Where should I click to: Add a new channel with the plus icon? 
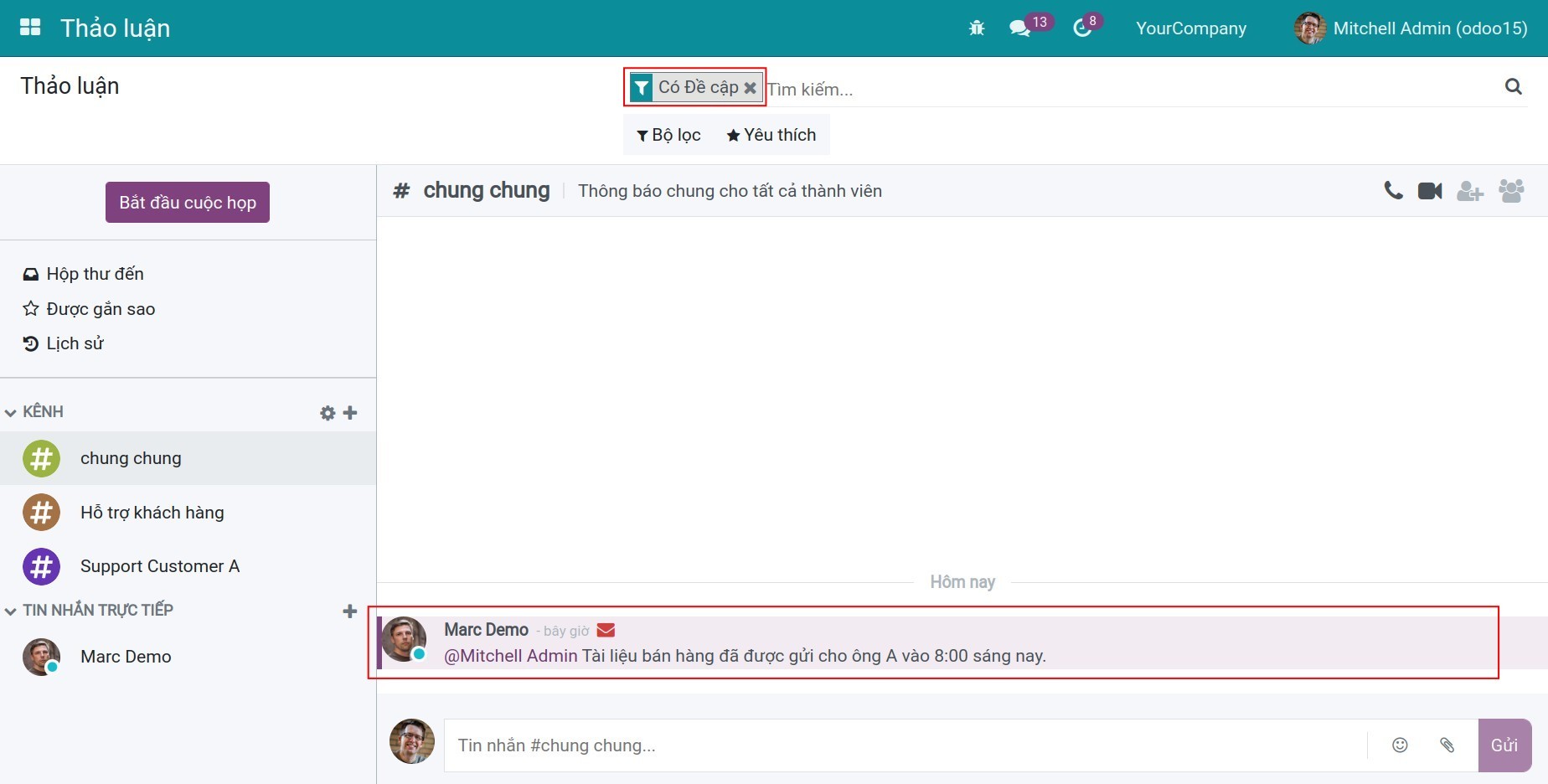pyautogui.click(x=351, y=412)
